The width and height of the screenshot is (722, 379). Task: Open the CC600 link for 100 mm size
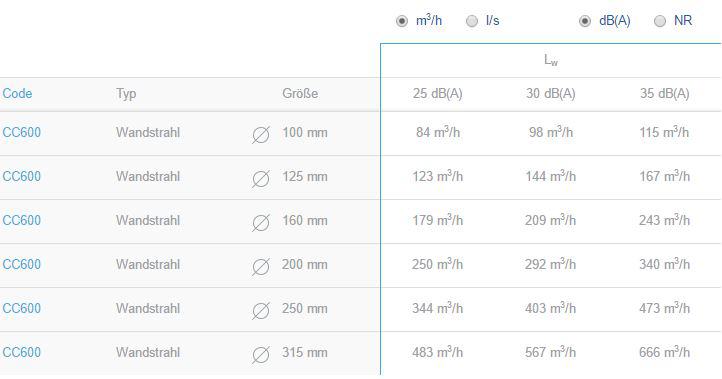coord(22,133)
